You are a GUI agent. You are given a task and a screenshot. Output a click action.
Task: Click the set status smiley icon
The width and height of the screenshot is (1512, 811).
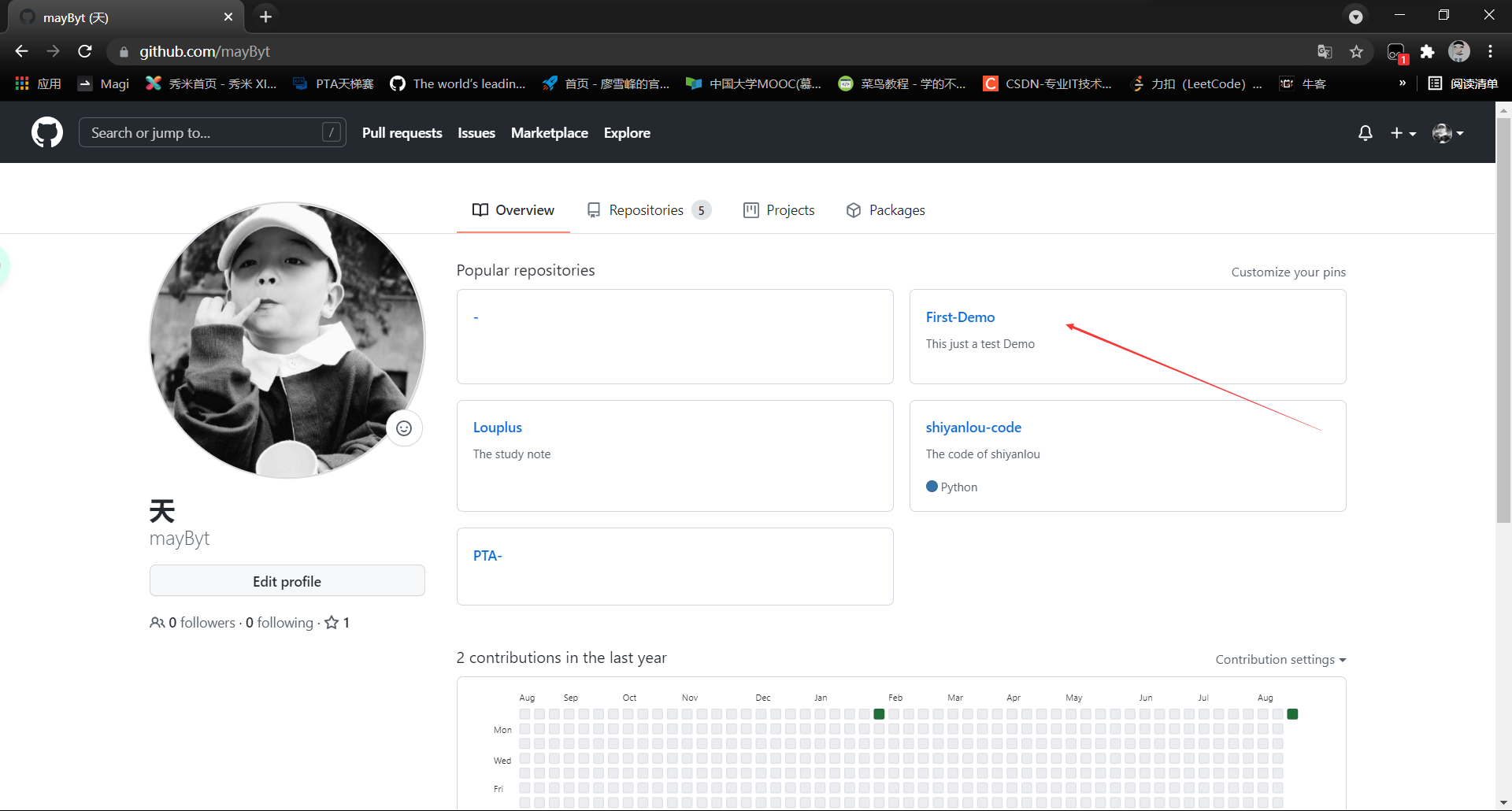(404, 428)
